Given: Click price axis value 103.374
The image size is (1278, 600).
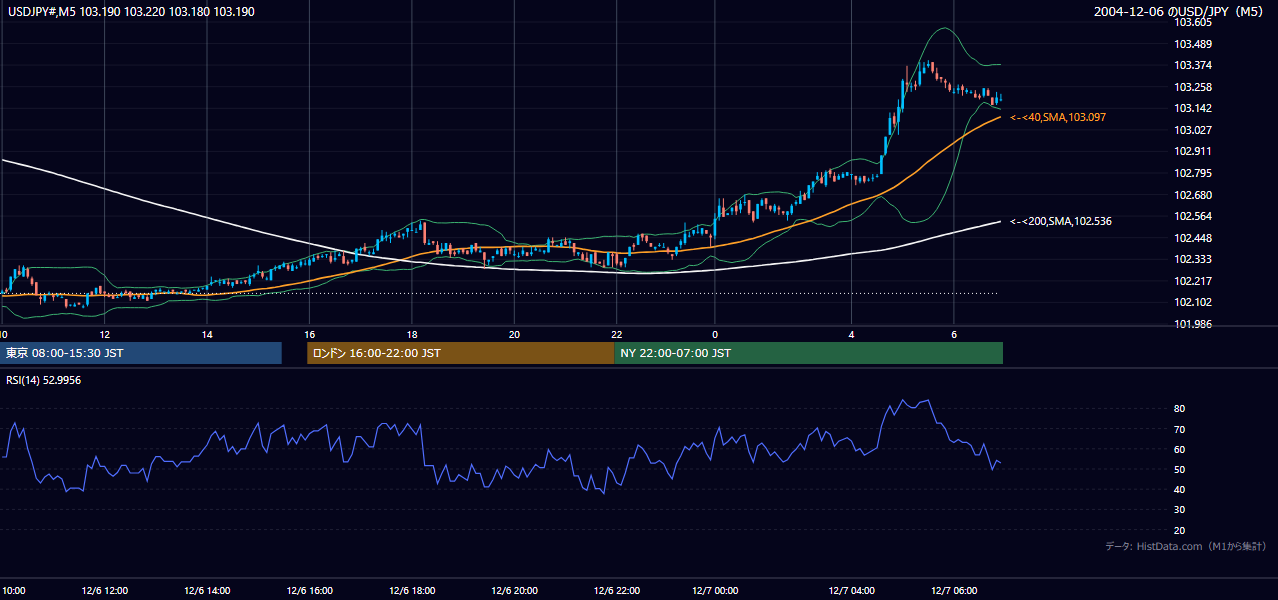Looking at the screenshot, I should coord(1192,65).
